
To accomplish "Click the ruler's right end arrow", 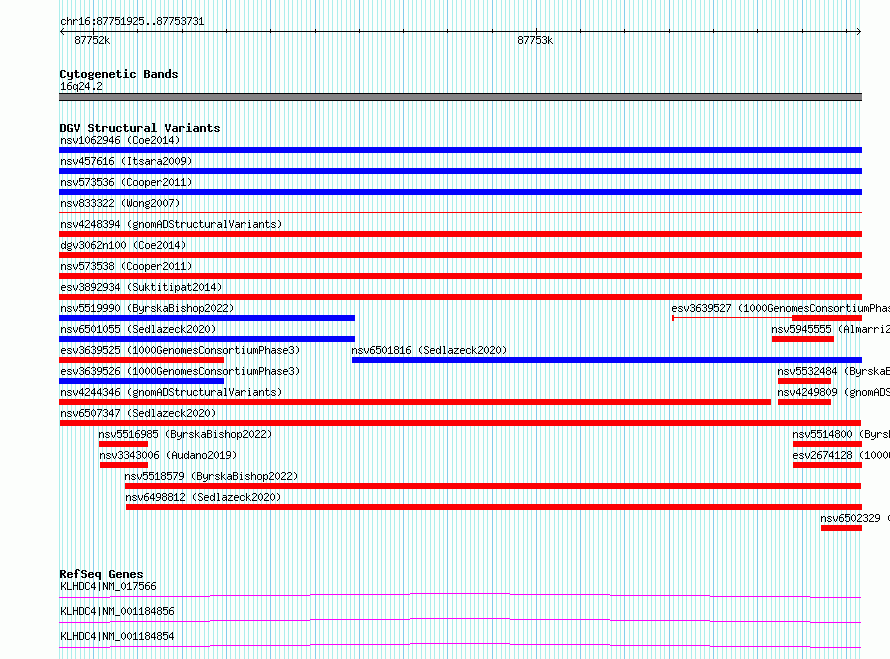I will point(859,31).
